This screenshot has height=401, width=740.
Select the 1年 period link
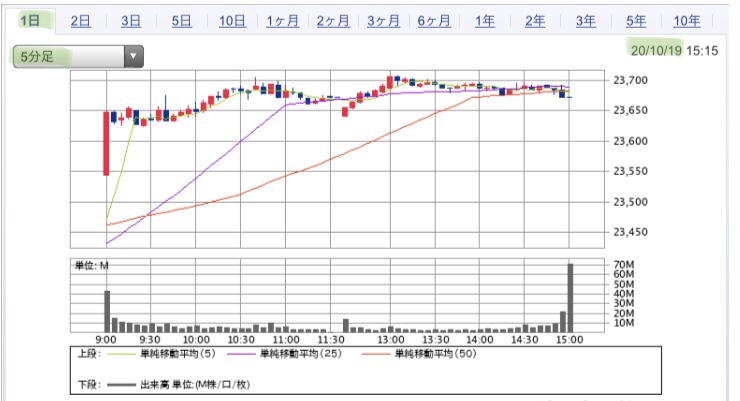[x=485, y=21]
